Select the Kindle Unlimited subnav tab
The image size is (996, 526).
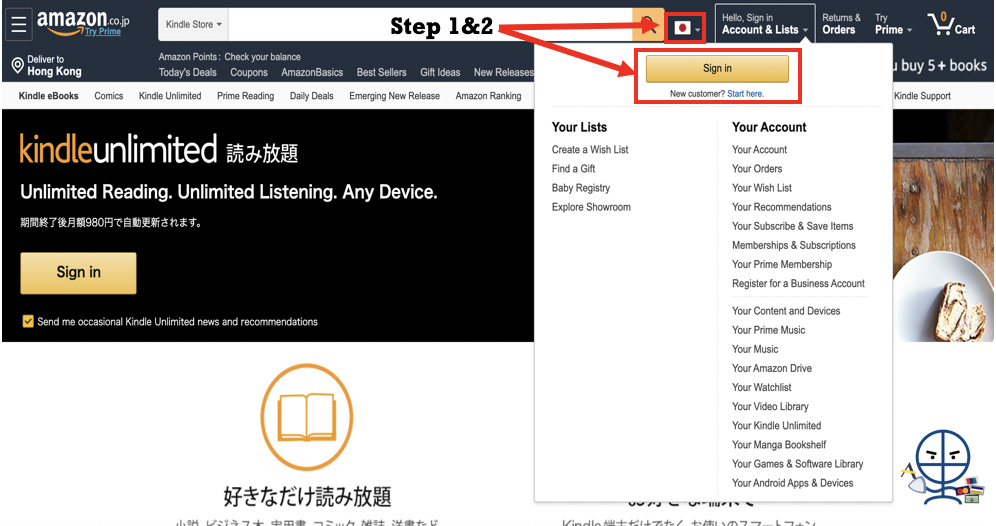[170, 96]
